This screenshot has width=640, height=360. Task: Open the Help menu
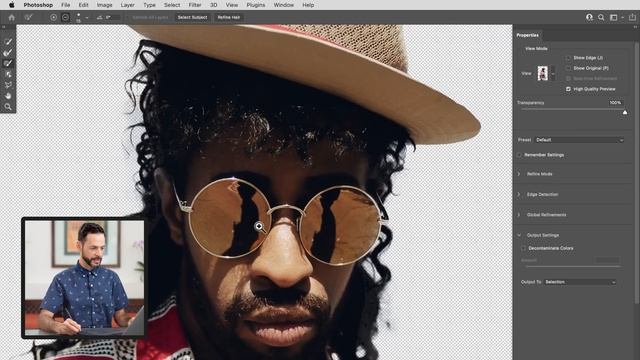308,5
